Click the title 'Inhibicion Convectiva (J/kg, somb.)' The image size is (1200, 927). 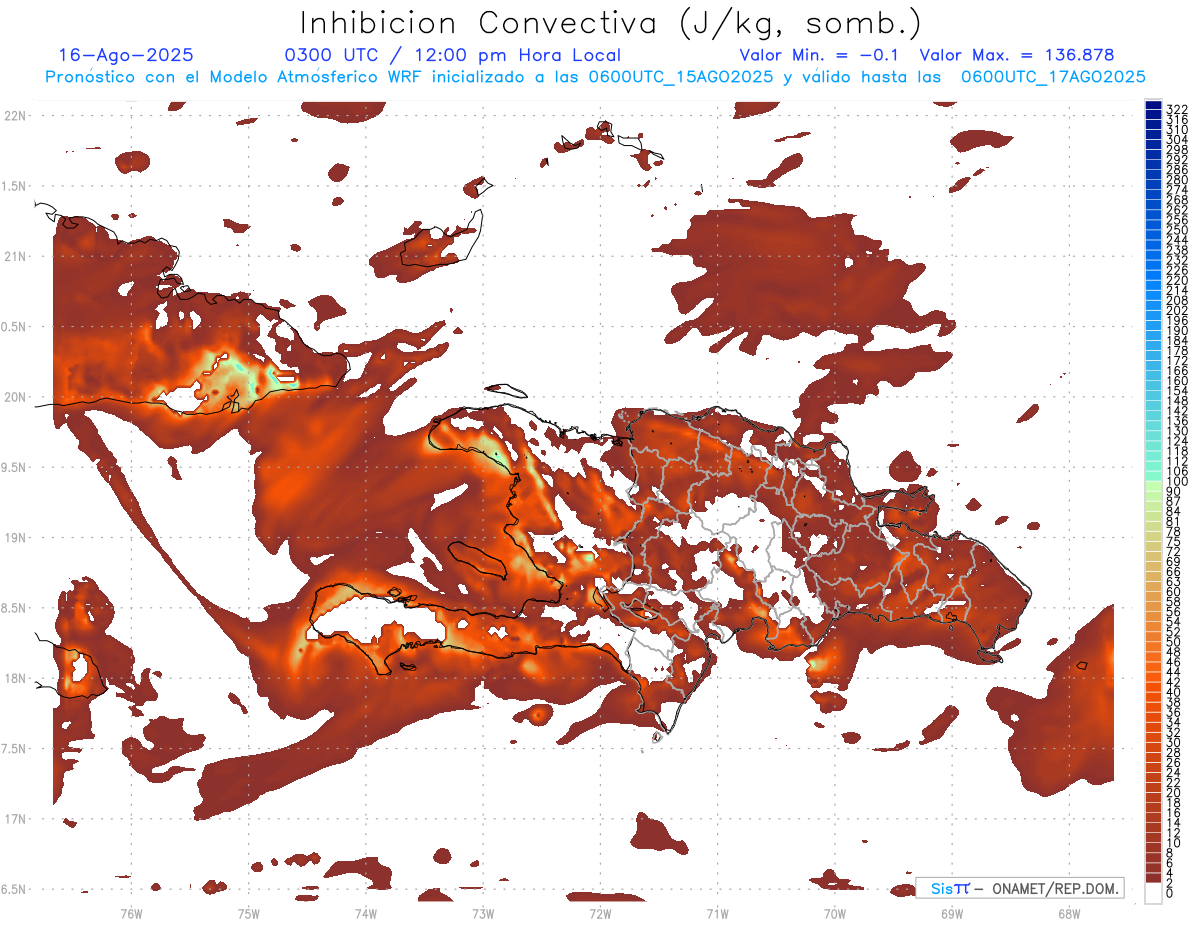click(611, 23)
